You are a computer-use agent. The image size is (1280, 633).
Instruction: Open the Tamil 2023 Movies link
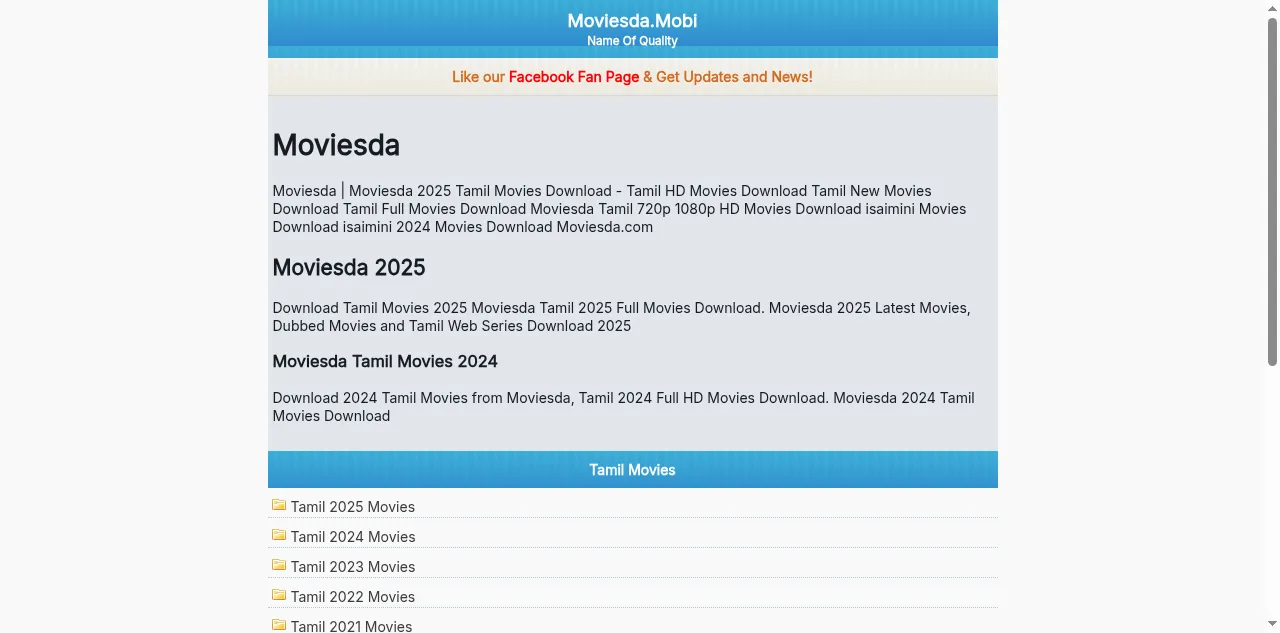(x=353, y=567)
